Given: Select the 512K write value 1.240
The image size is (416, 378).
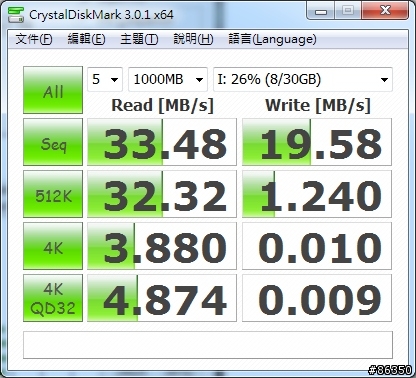Looking at the screenshot, I should pyautogui.click(x=317, y=194).
